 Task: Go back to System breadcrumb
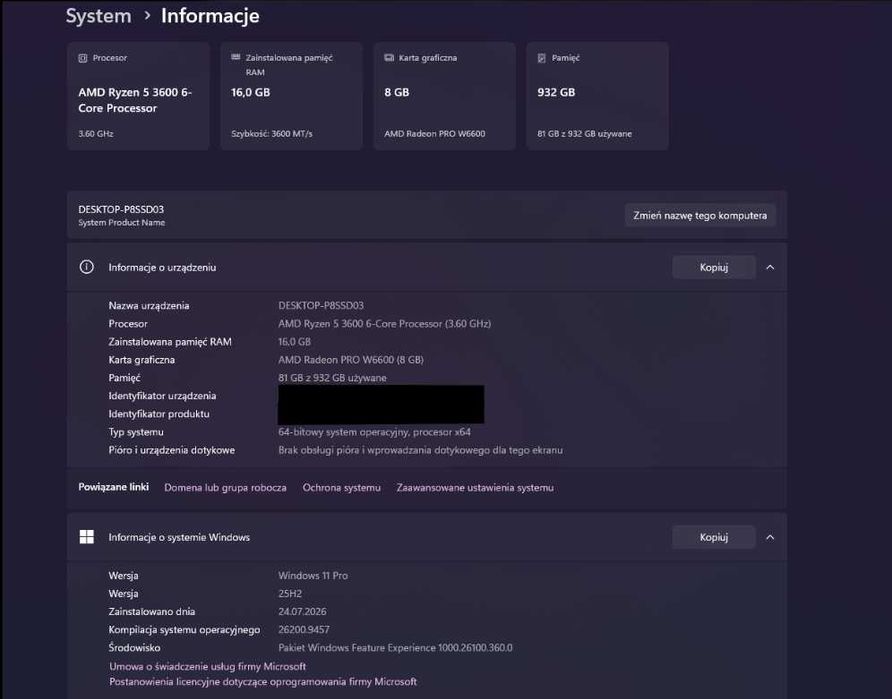coord(98,16)
